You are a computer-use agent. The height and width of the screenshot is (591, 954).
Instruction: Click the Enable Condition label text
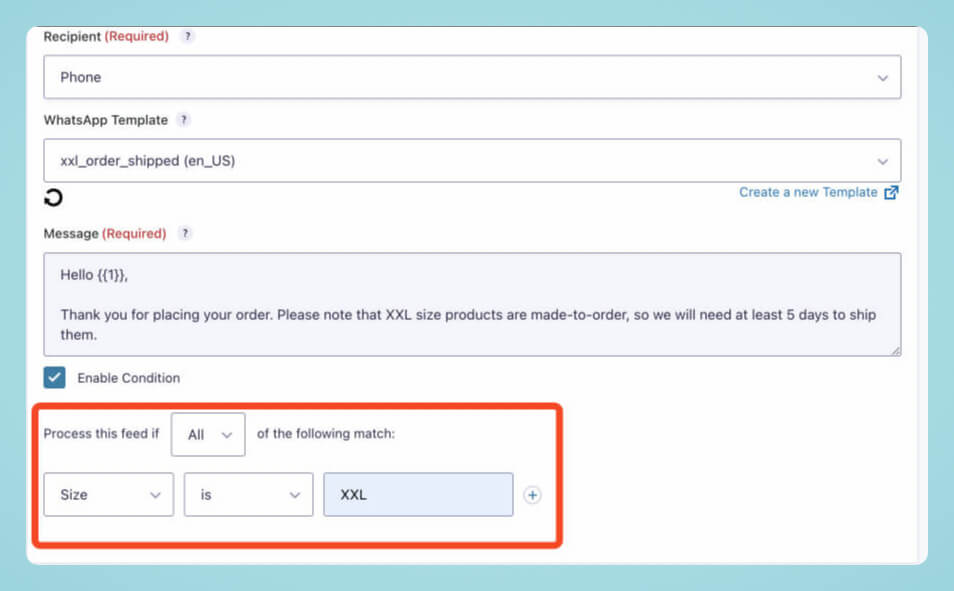[x=128, y=378]
